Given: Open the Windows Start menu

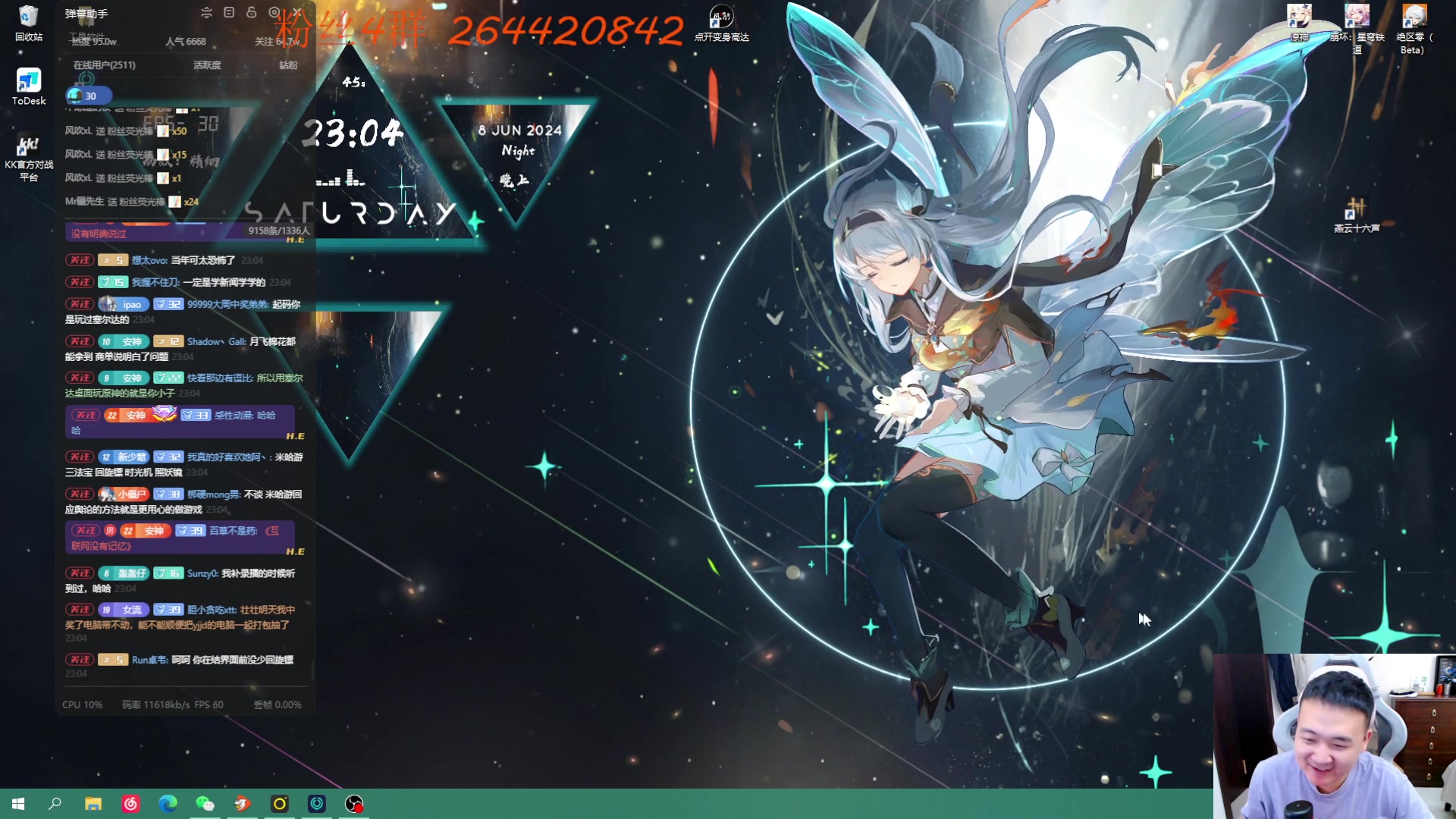Looking at the screenshot, I should (18, 804).
